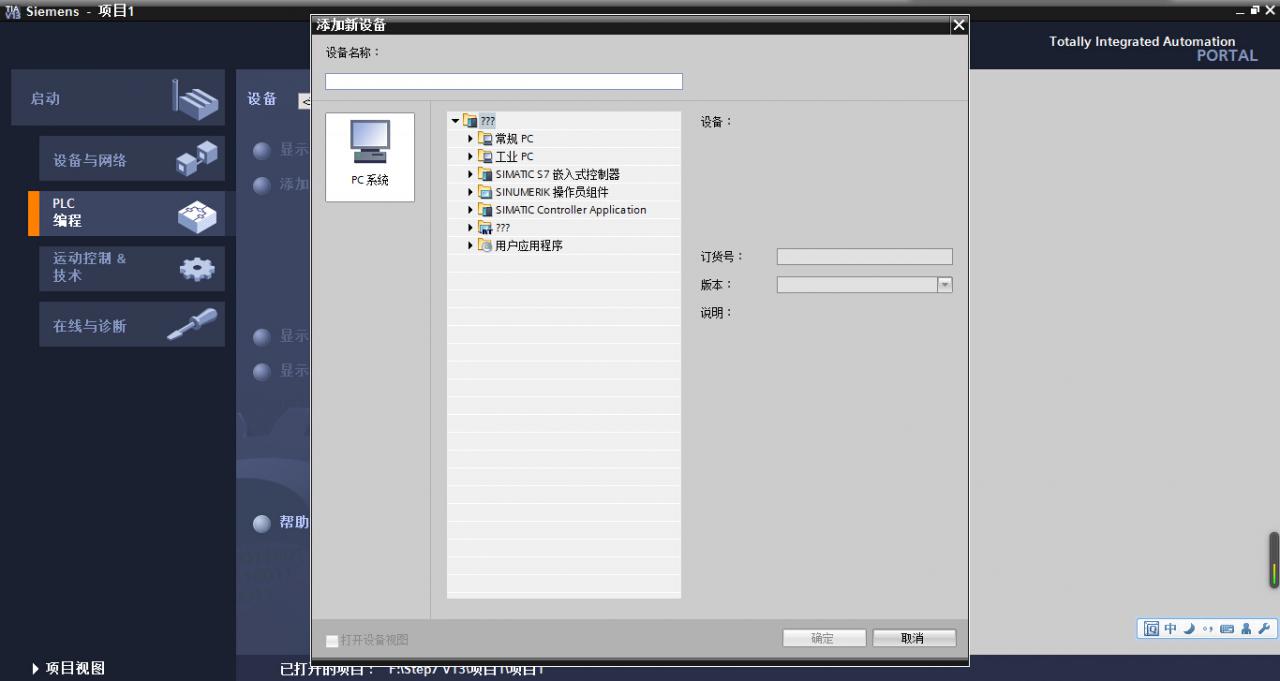1280x681 pixels.
Task: Expand SINUMERIK 操作员组件 node arrow
Action: pos(471,192)
